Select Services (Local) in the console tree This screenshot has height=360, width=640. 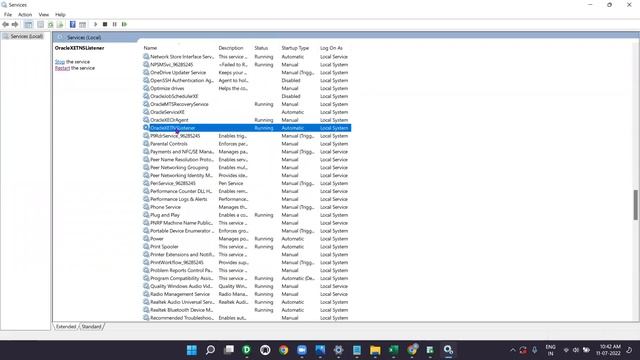pyautogui.click(x=27, y=36)
